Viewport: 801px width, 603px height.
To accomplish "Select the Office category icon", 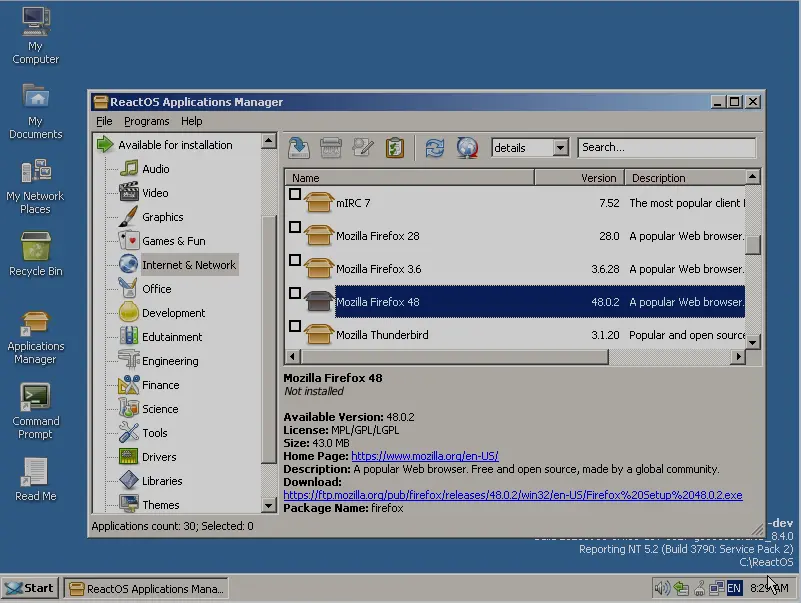I will click(x=129, y=288).
